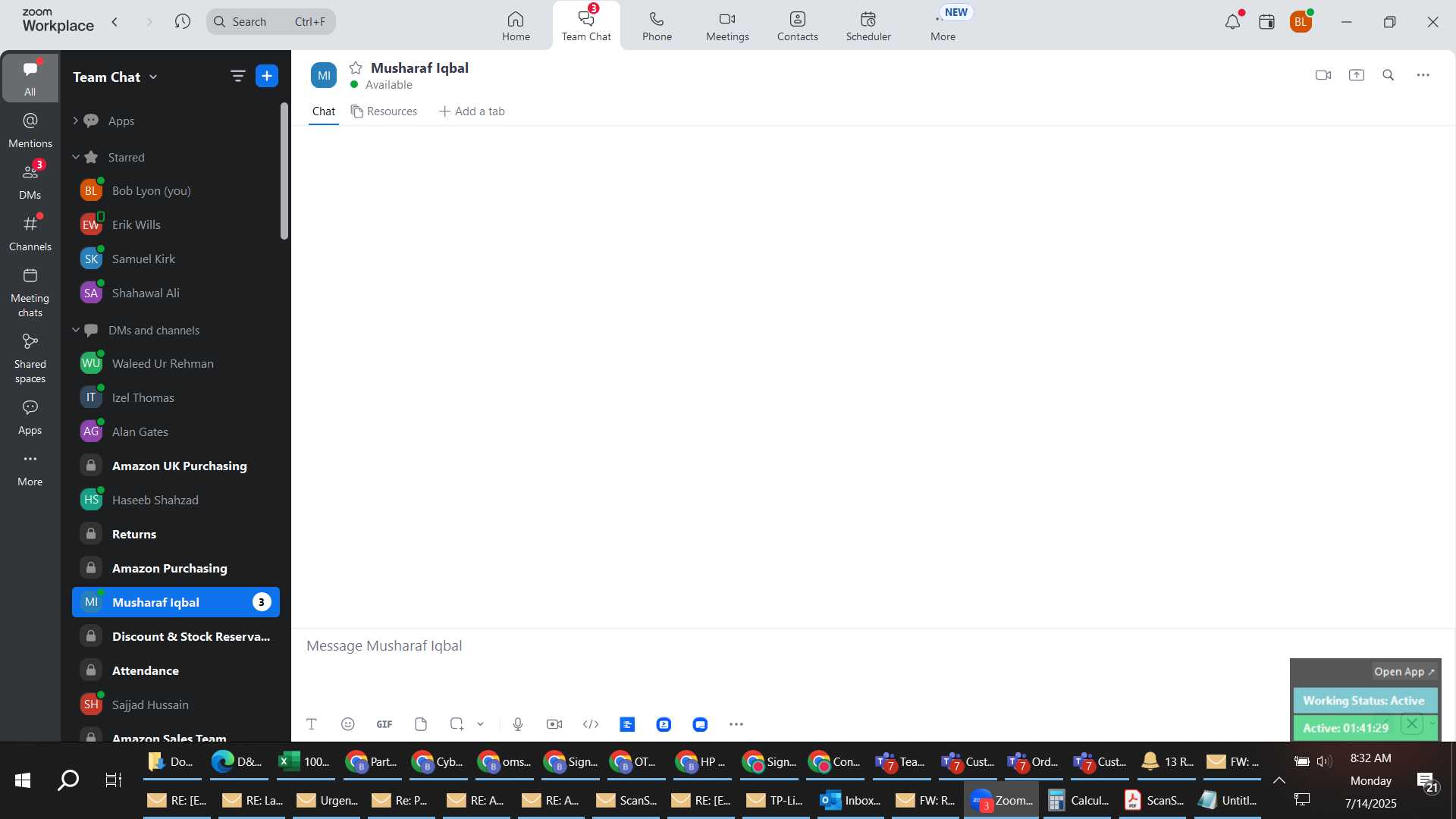Open more options in the chat header
1456x819 pixels.
click(1423, 75)
